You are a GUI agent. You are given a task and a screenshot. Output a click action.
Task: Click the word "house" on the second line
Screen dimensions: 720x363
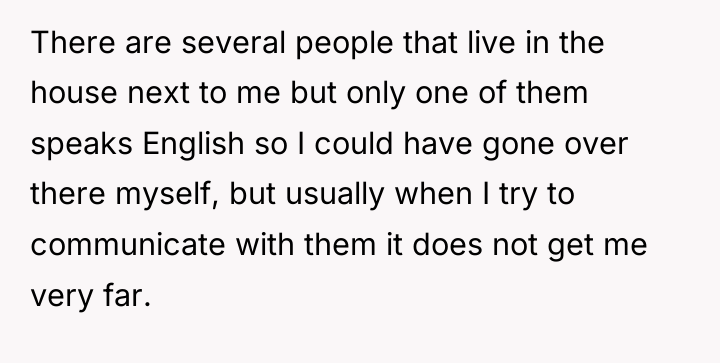point(74,93)
